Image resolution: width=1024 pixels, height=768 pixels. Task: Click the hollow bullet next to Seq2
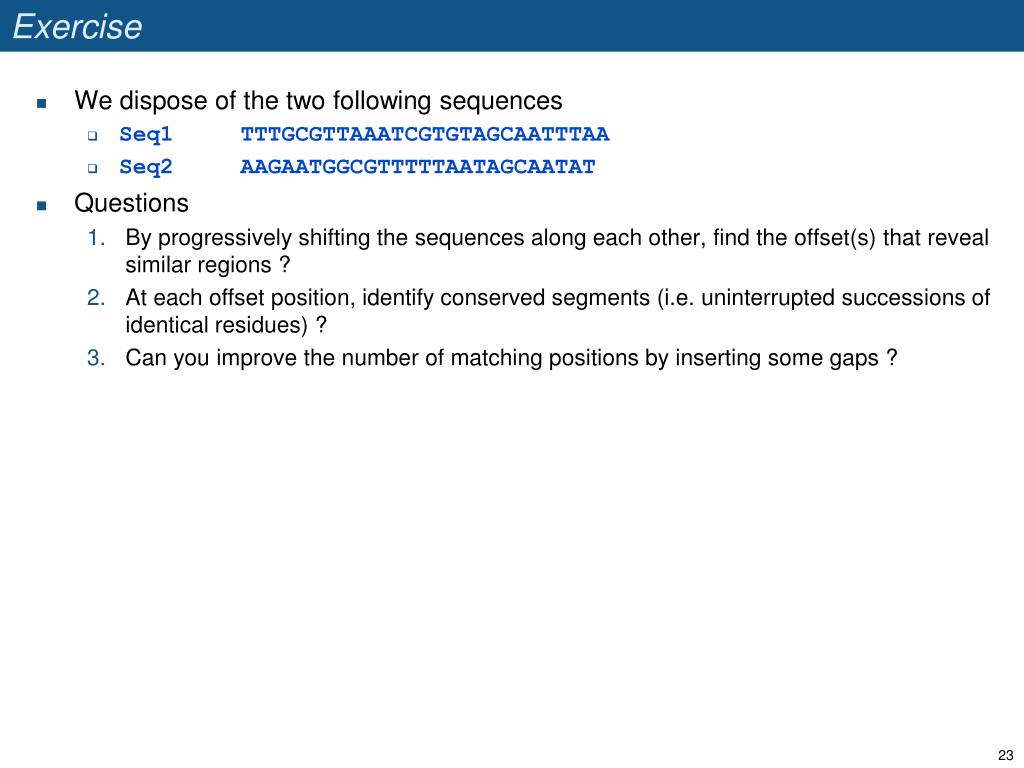pyautogui.click(x=93, y=168)
